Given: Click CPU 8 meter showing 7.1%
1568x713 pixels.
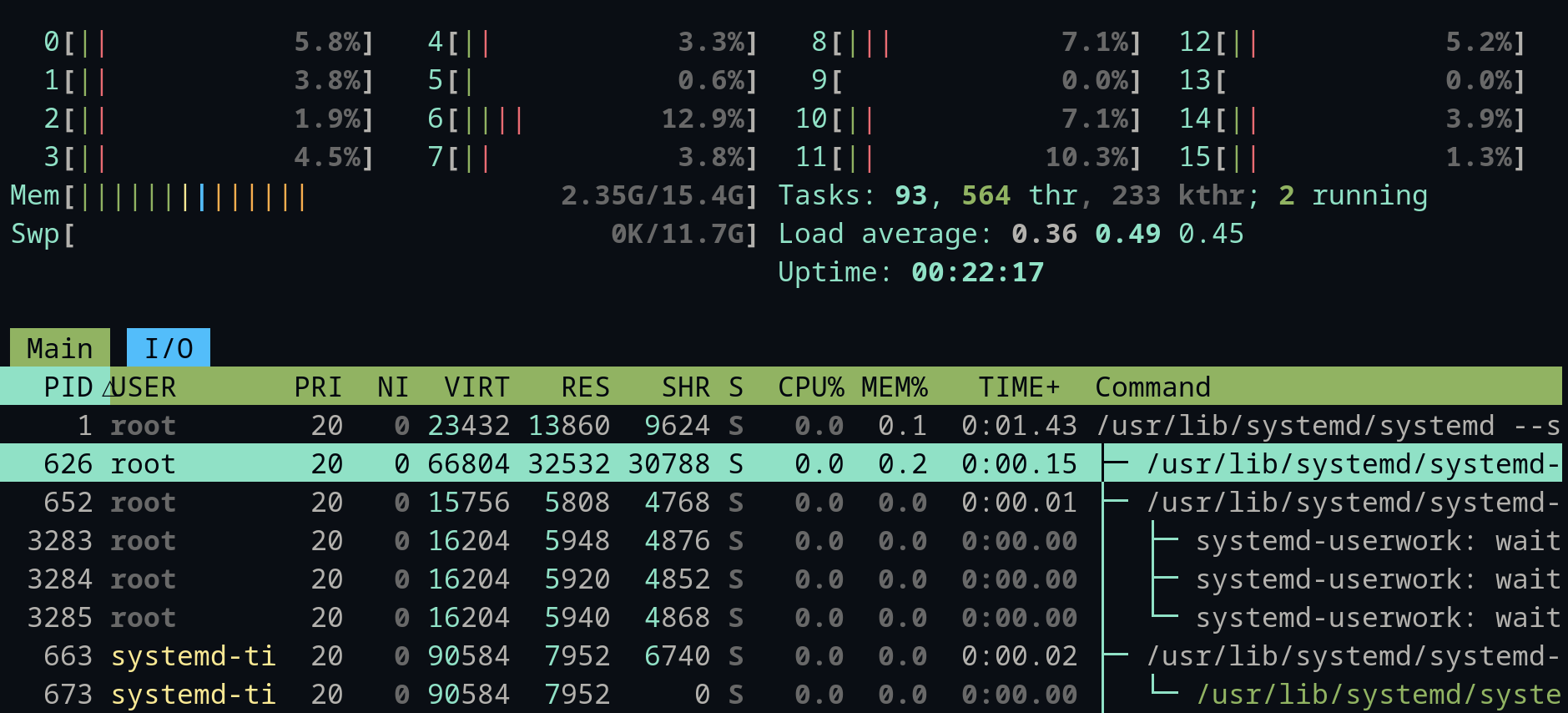Looking at the screenshot, I should 976,42.
